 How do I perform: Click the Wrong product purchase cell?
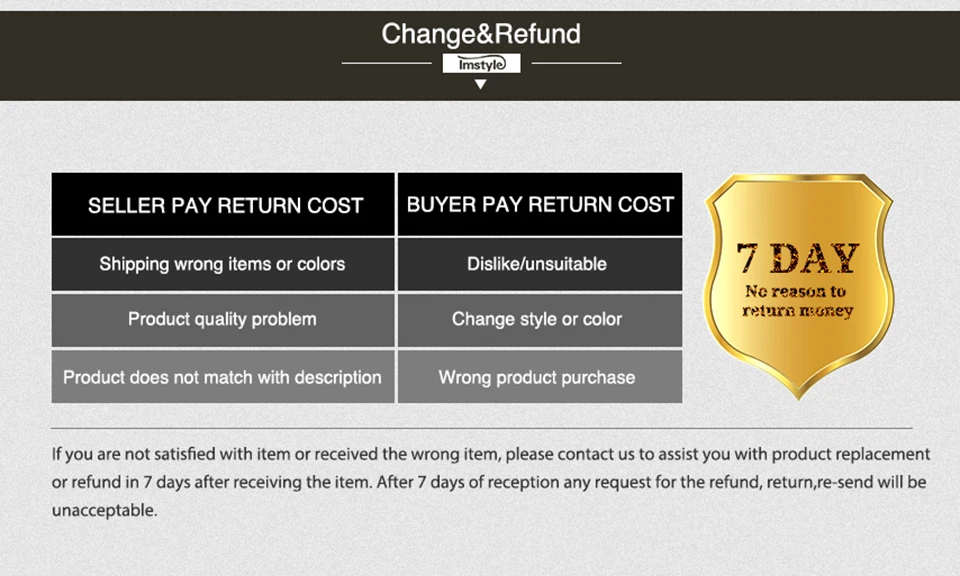pyautogui.click(x=540, y=376)
